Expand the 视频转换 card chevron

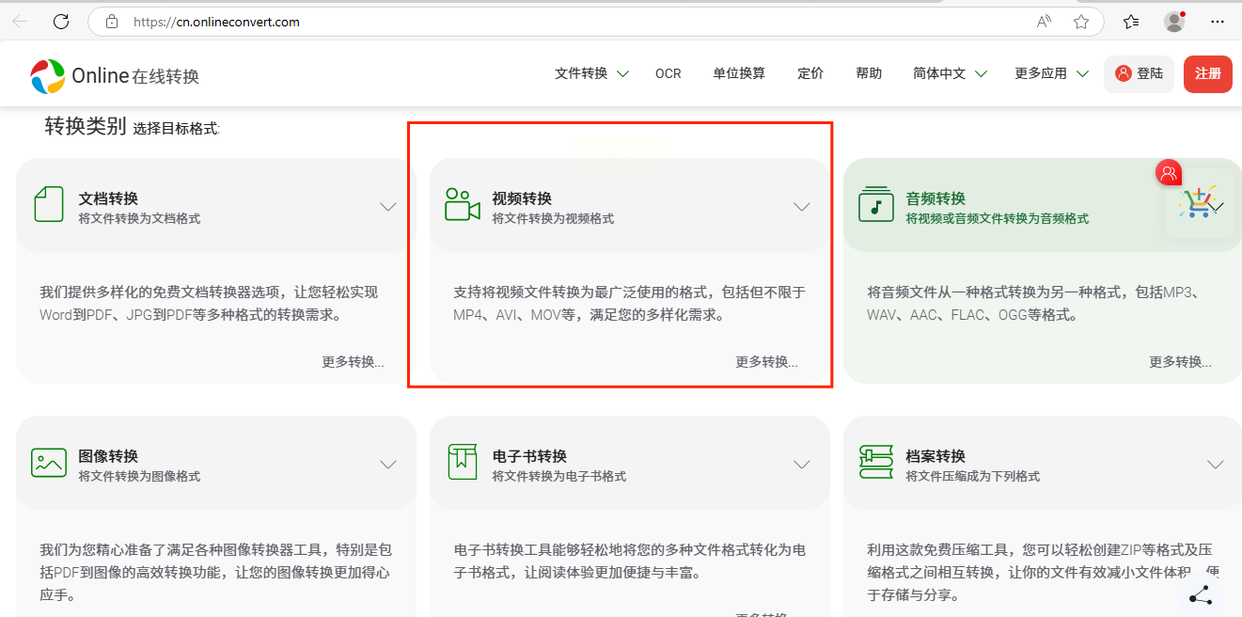click(801, 207)
